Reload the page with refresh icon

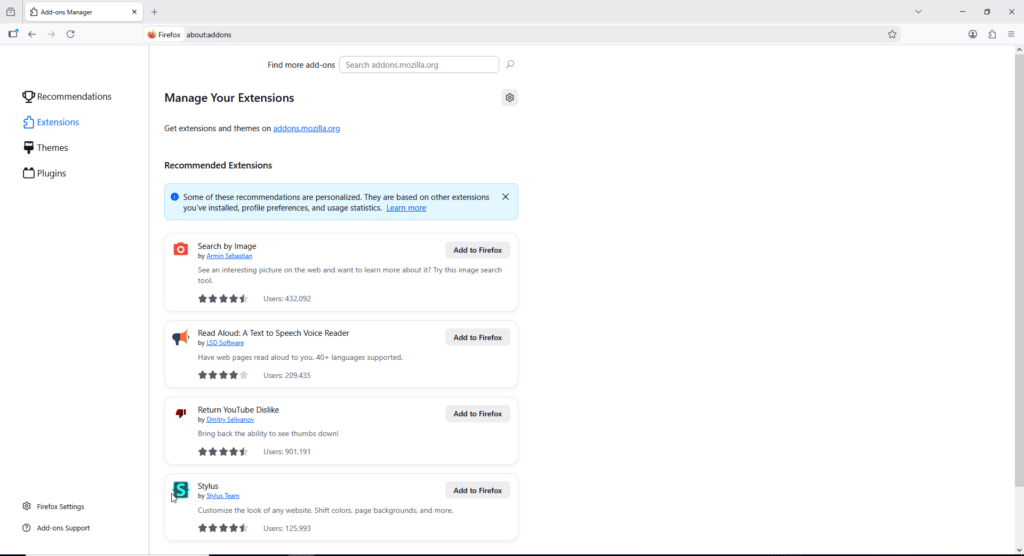tap(71, 34)
